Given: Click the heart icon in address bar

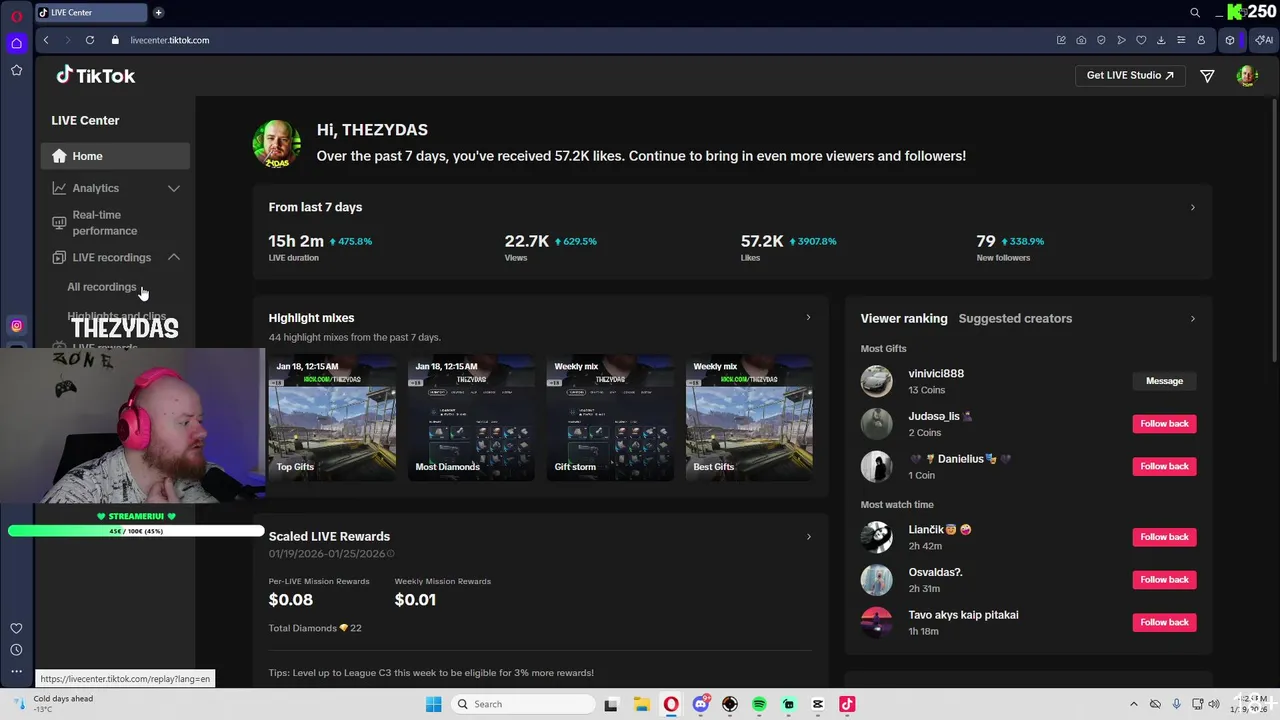Looking at the screenshot, I should click(x=1141, y=40).
